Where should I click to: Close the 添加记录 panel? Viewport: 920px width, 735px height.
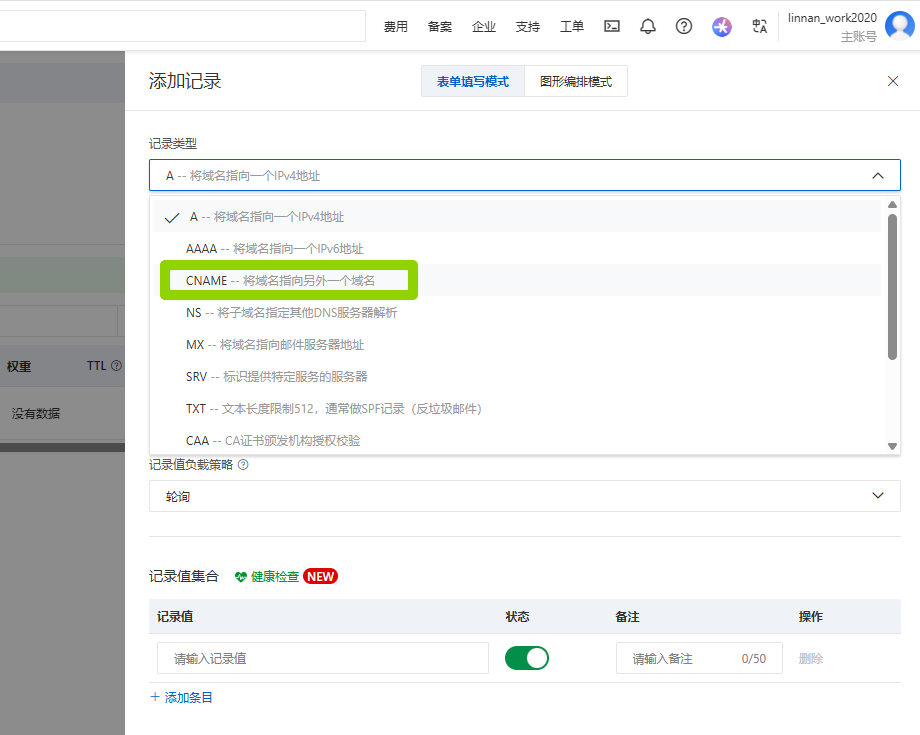click(x=893, y=81)
